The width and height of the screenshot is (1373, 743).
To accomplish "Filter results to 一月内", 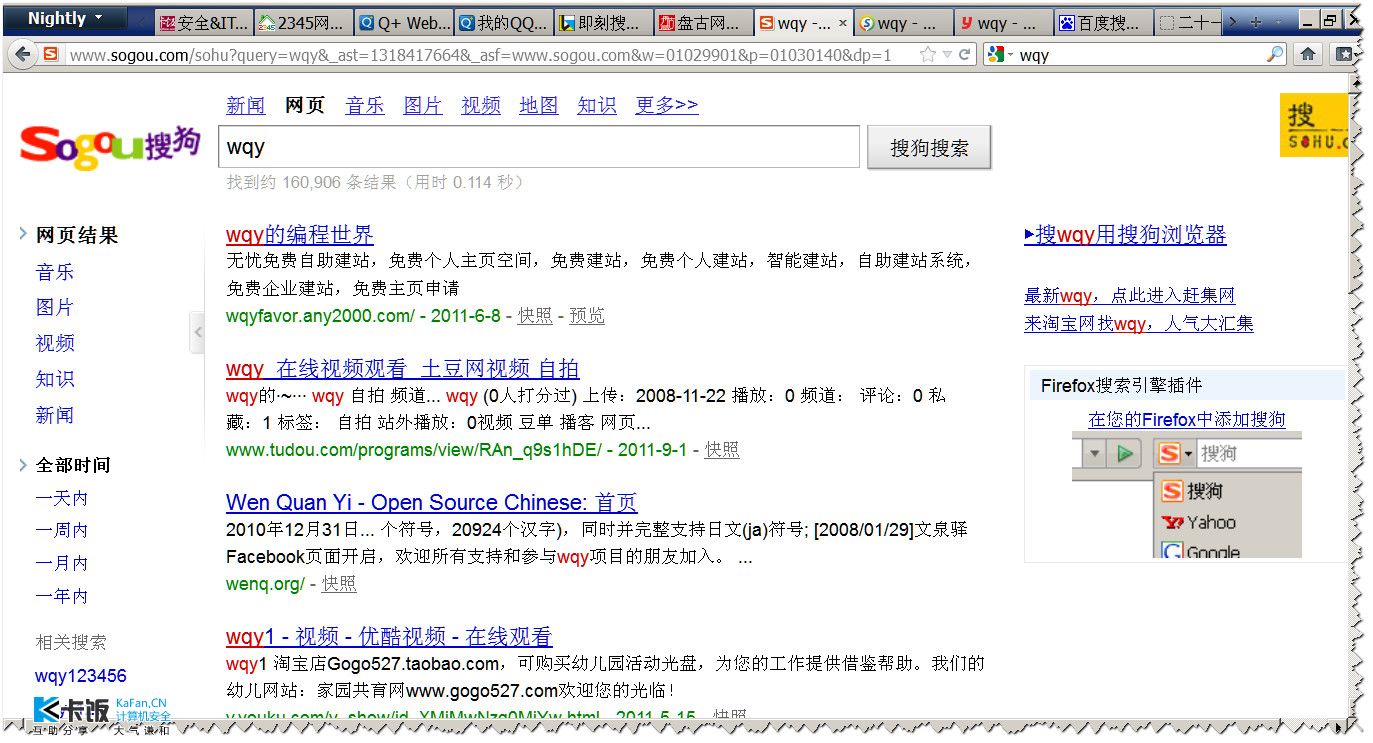I will [x=62, y=563].
